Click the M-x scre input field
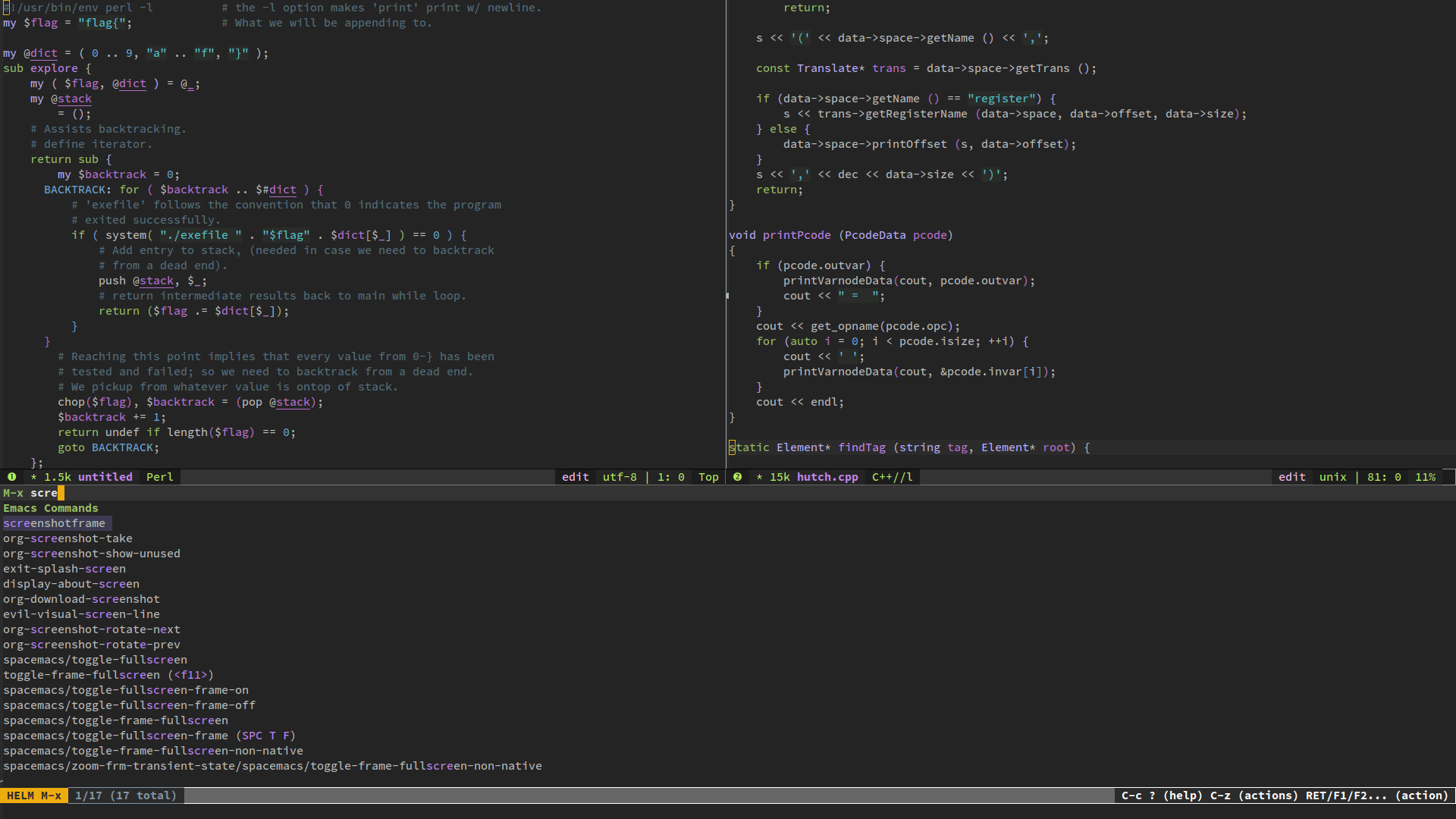The width and height of the screenshot is (1456, 819). (728, 493)
